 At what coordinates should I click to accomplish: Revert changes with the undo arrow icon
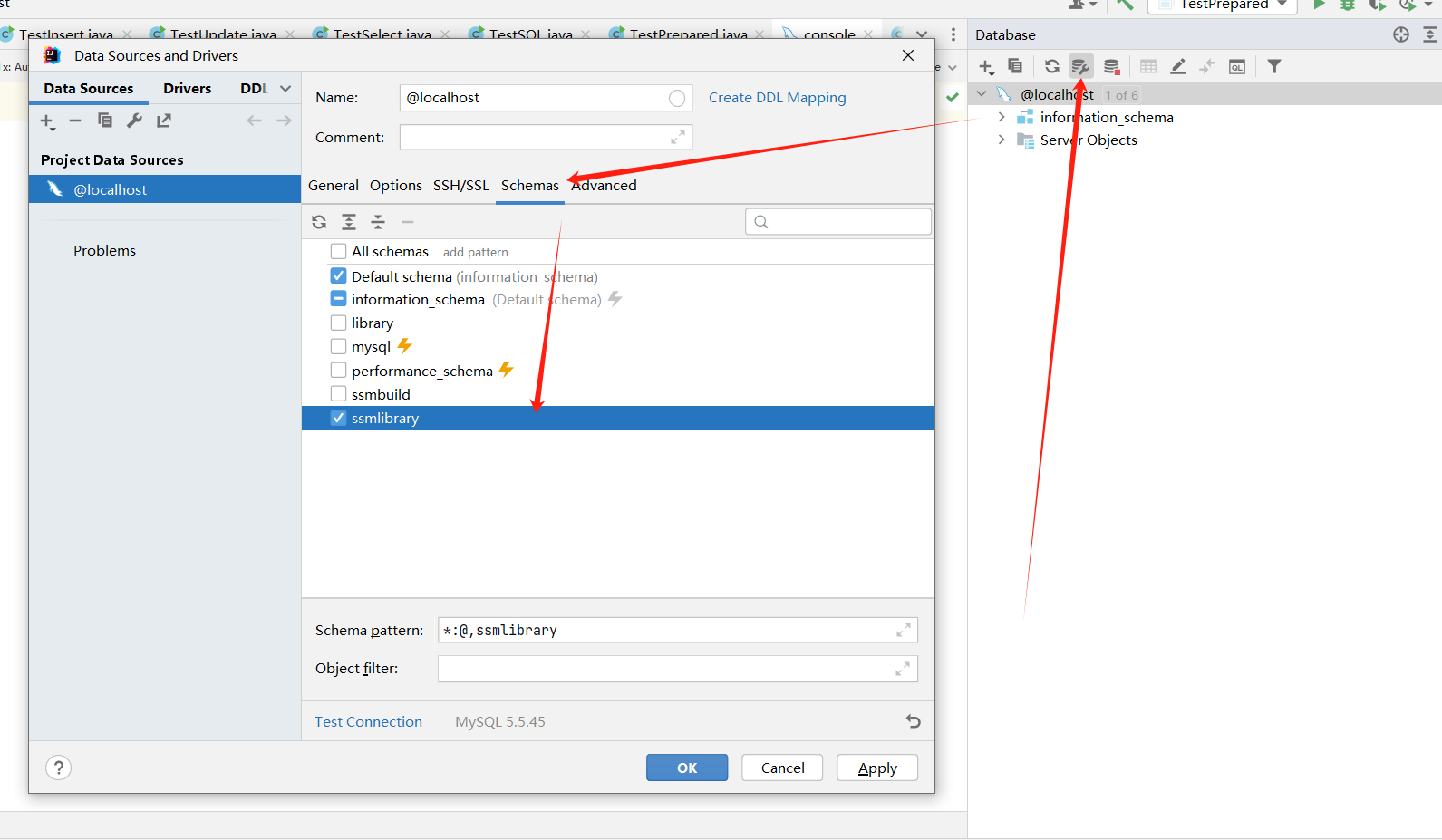click(914, 721)
